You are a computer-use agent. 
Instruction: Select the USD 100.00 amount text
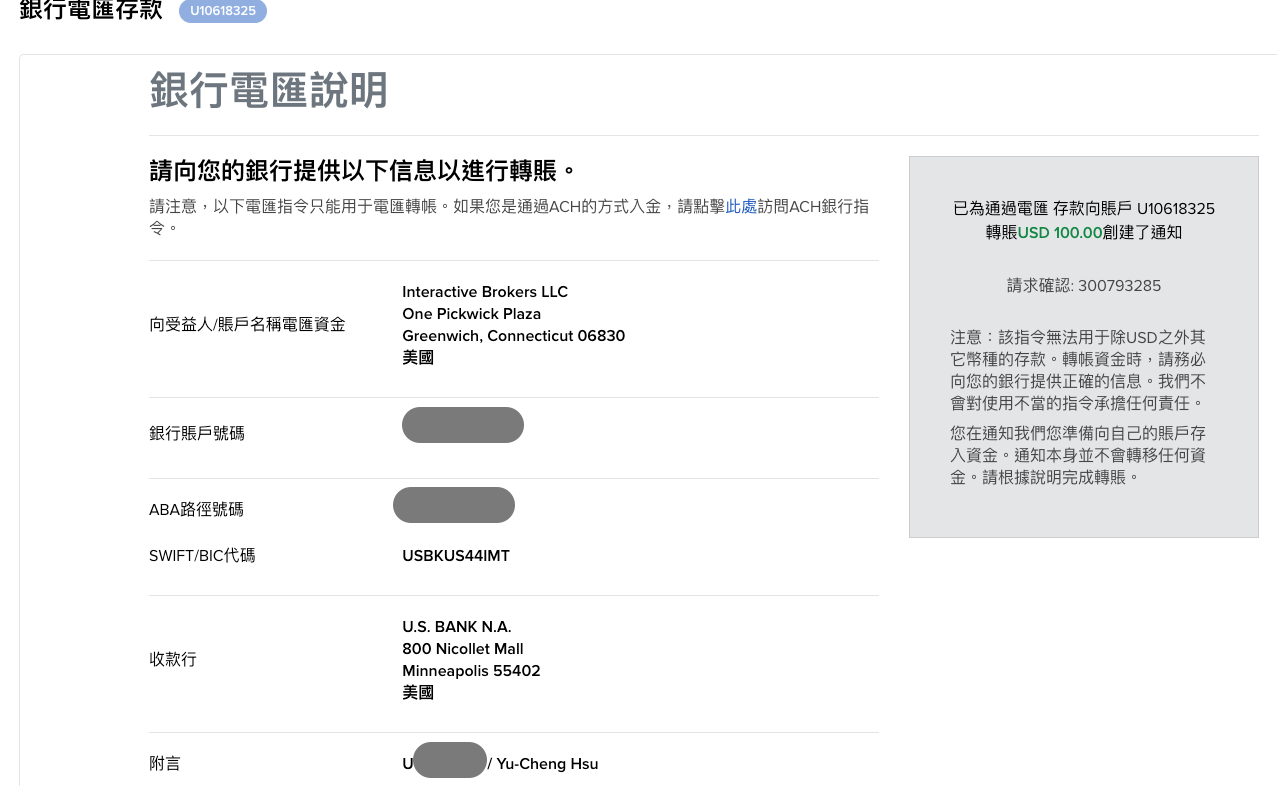pyautogui.click(x=1060, y=232)
